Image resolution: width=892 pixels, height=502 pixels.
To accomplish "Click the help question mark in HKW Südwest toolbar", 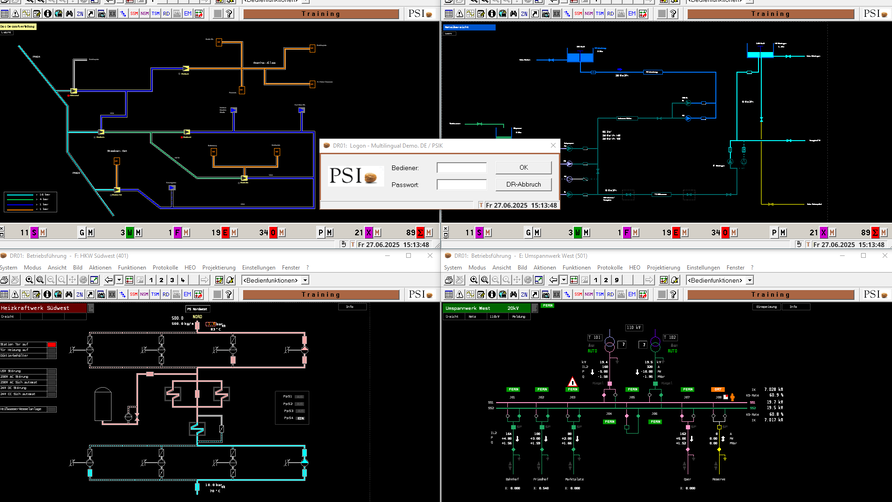I will [x=228, y=294].
